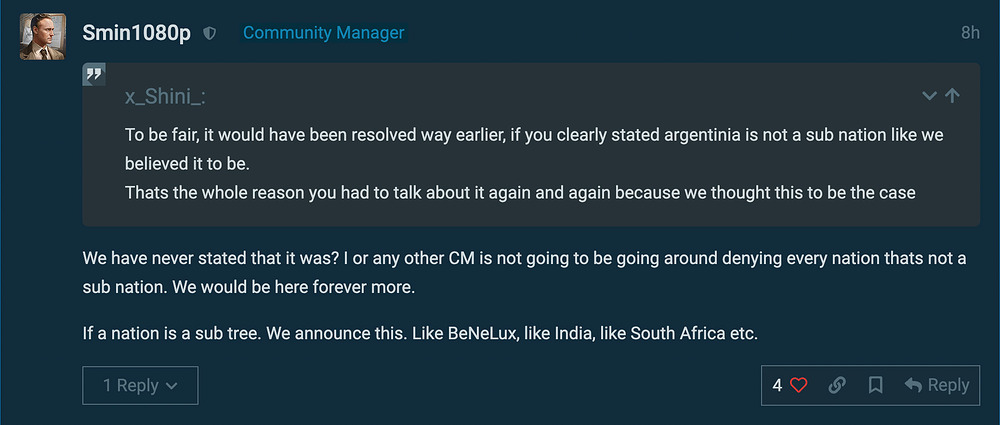
Task: Click the chevron inside 1 Reply button
Action: point(172,385)
